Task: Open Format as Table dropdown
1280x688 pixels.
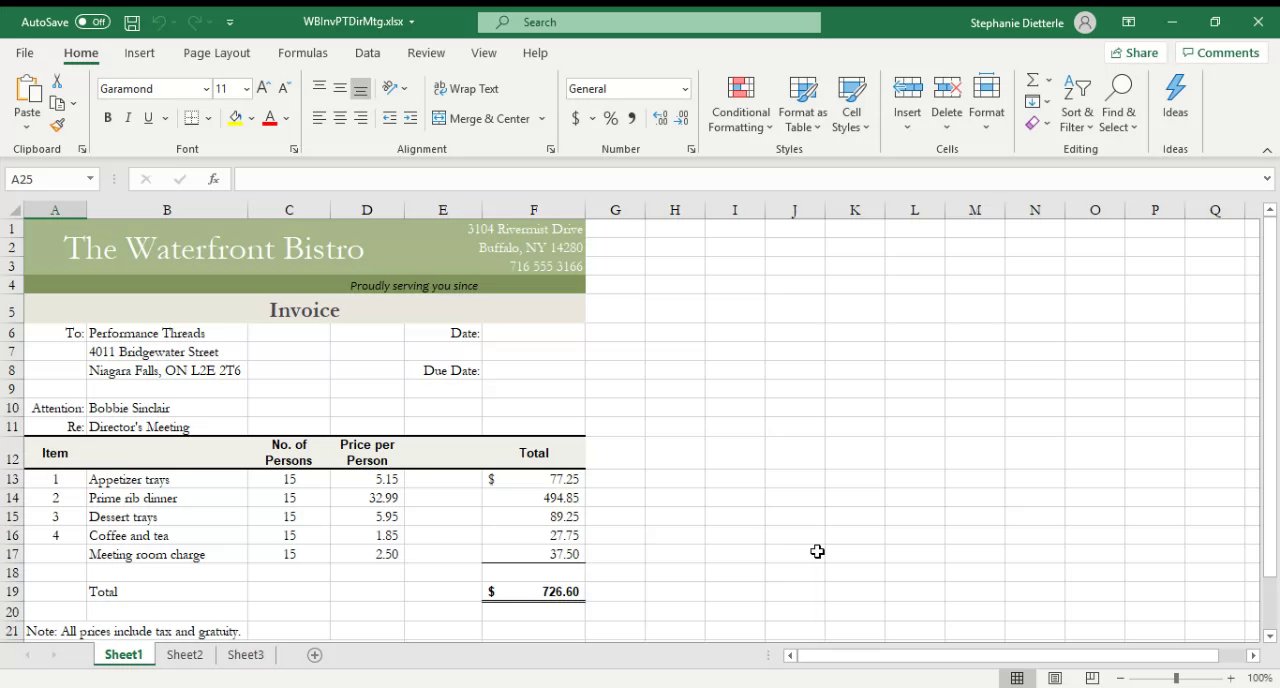Action: tap(803, 105)
